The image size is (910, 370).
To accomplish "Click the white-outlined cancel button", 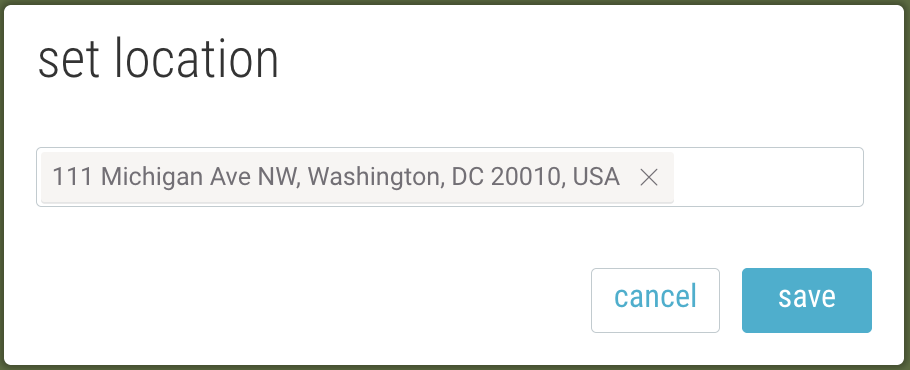I will tap(655, 300).
